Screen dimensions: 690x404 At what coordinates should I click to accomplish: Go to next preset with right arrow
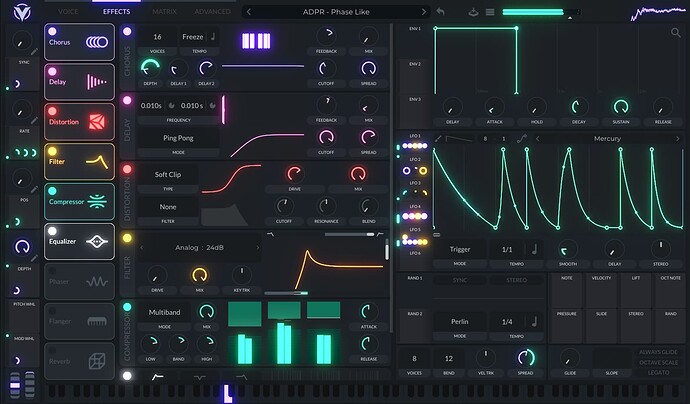(423, 12)
